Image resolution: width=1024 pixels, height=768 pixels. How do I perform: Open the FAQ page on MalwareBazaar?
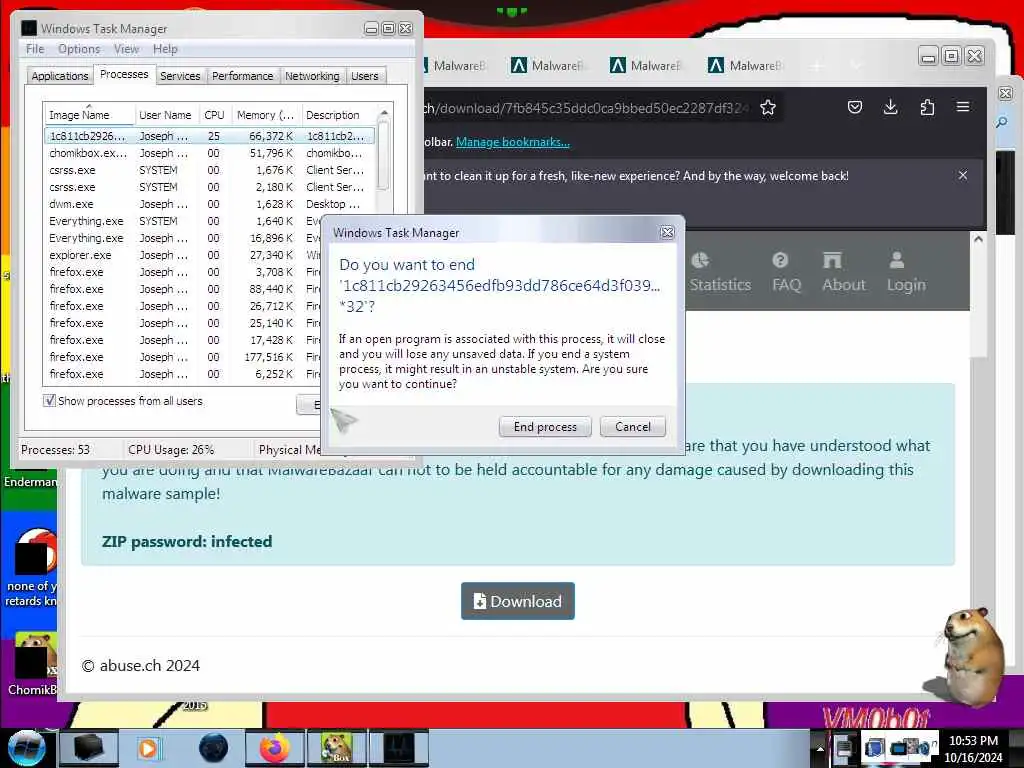pyautogui.click(x=786, y=272)
